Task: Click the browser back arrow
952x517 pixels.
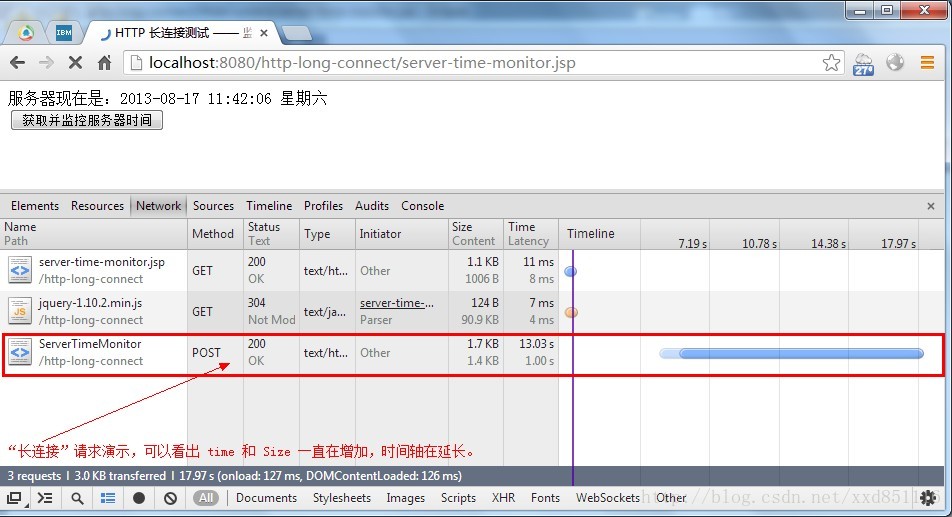Action: (x=18, y=63)
